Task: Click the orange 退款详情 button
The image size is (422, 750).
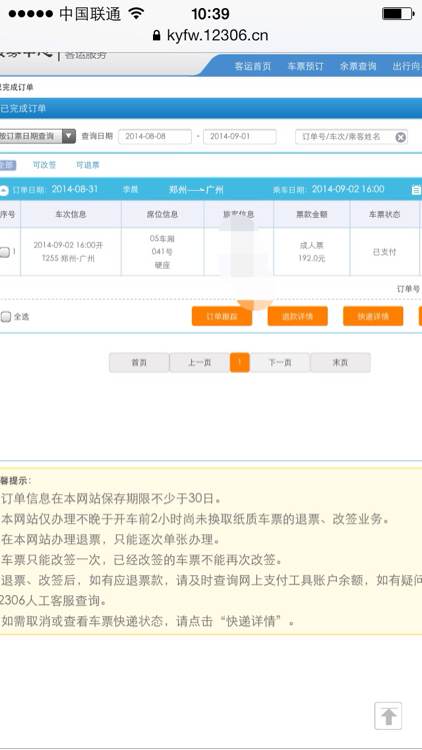Action: click(x=298, y=316)
